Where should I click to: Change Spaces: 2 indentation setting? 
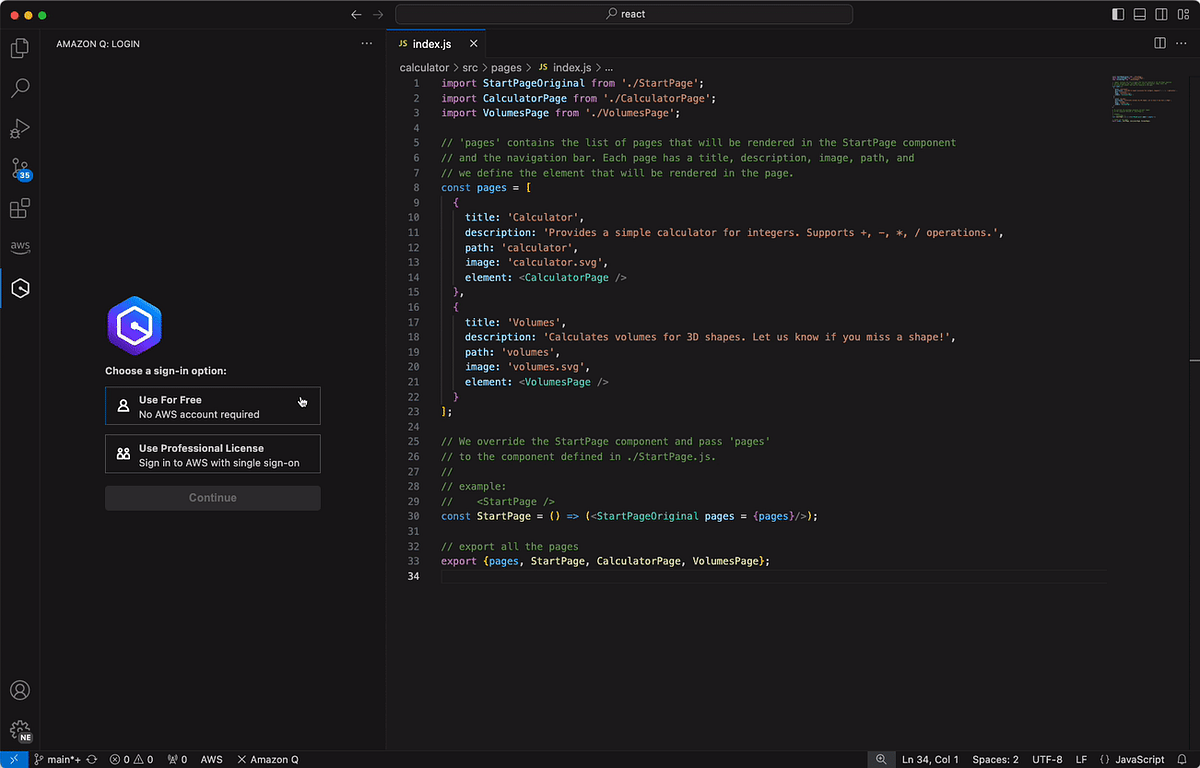[996, 759]
